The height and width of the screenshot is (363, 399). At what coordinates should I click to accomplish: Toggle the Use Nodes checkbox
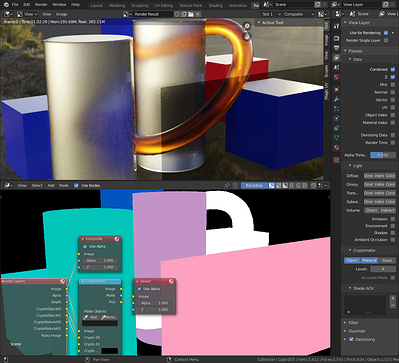[76, 185]
